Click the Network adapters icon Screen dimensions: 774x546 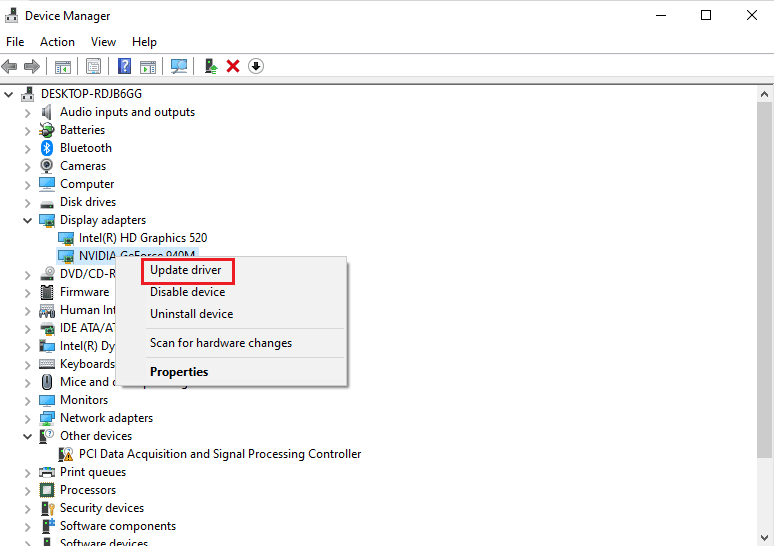coord(47,418)
